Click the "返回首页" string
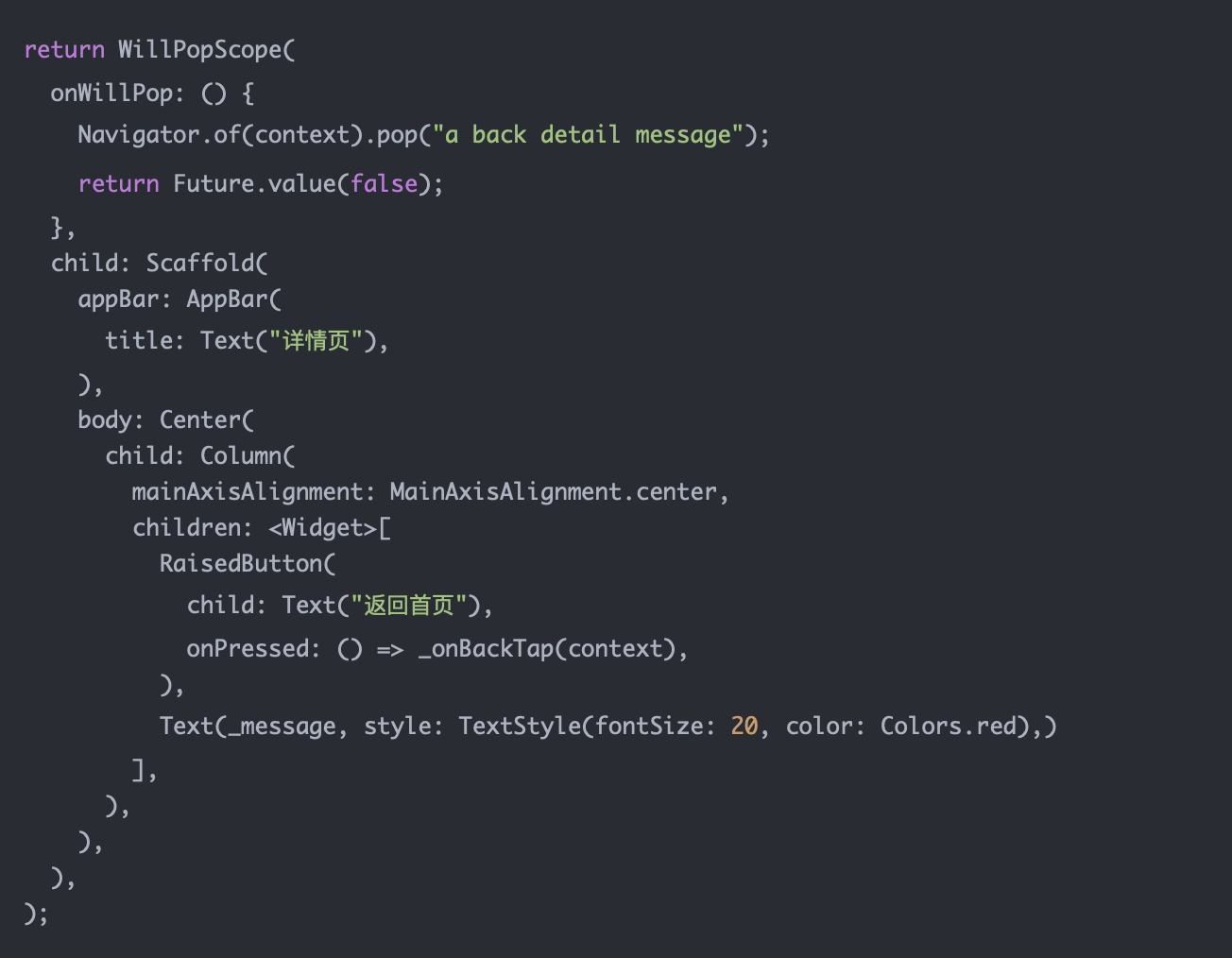Screen dimensions: 1232x958 click(410, 606)
